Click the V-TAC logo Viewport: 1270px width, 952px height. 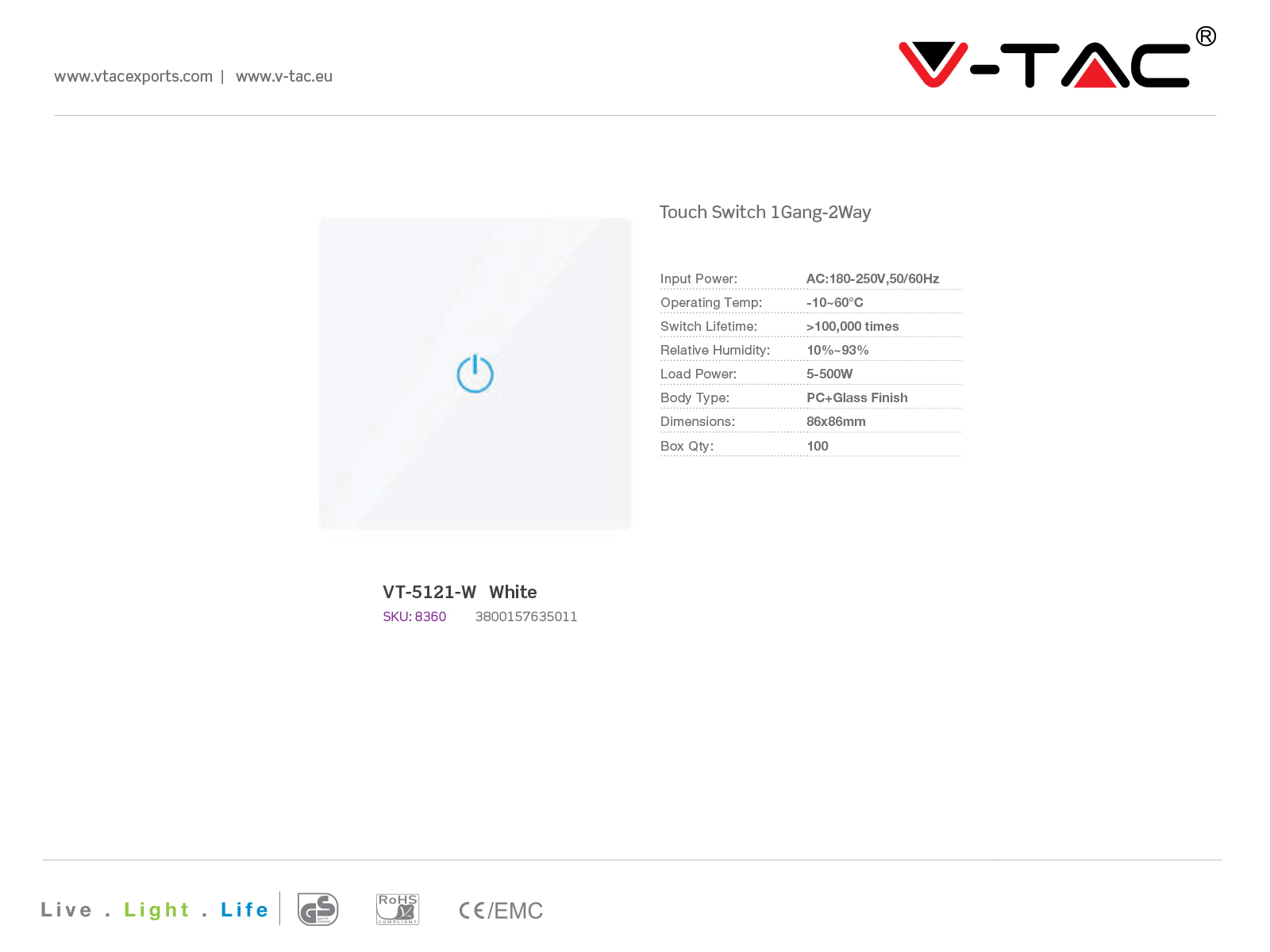1056,58
